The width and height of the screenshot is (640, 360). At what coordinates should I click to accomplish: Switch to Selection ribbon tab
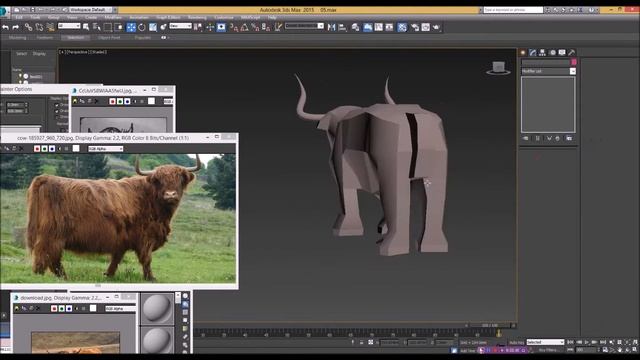[x=76, y=38]
